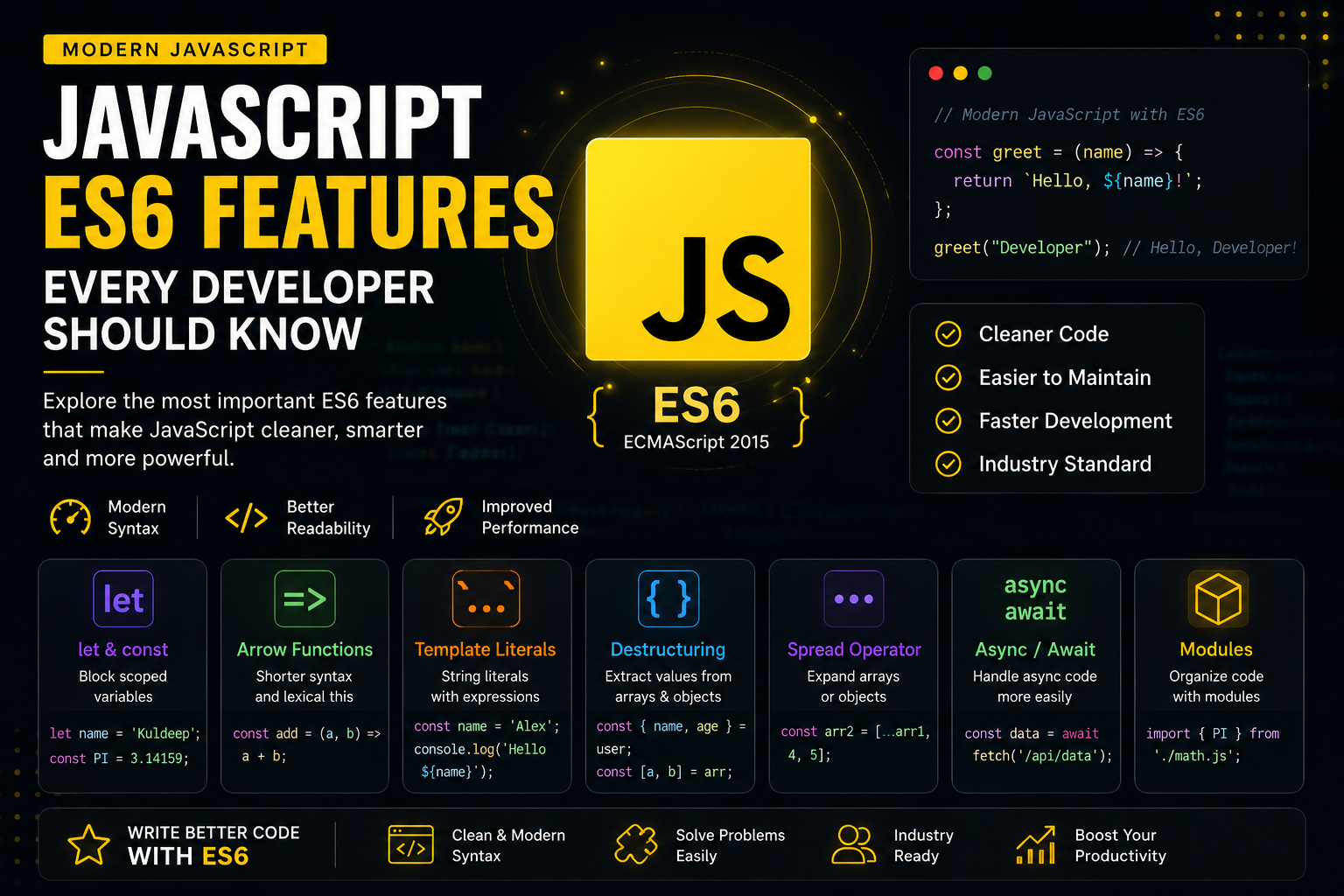Click the code window icon beside Clean & Modern Syntax
Screen dimensions: 1344x896
coord(410,844)
